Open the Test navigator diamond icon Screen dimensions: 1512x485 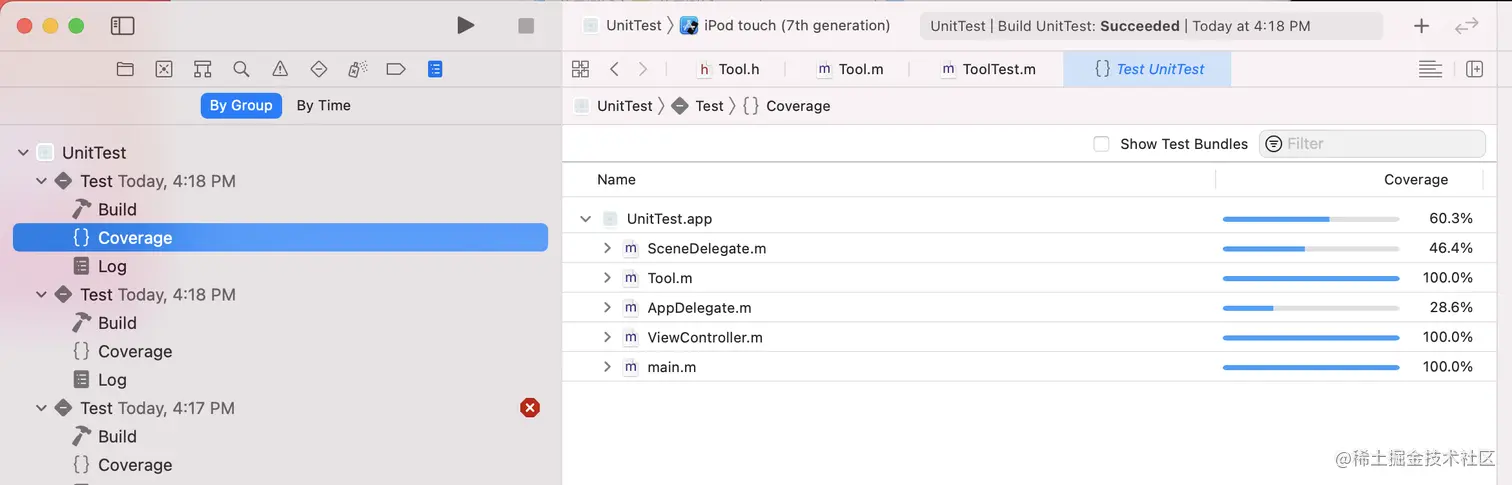[x=319, y=69]
